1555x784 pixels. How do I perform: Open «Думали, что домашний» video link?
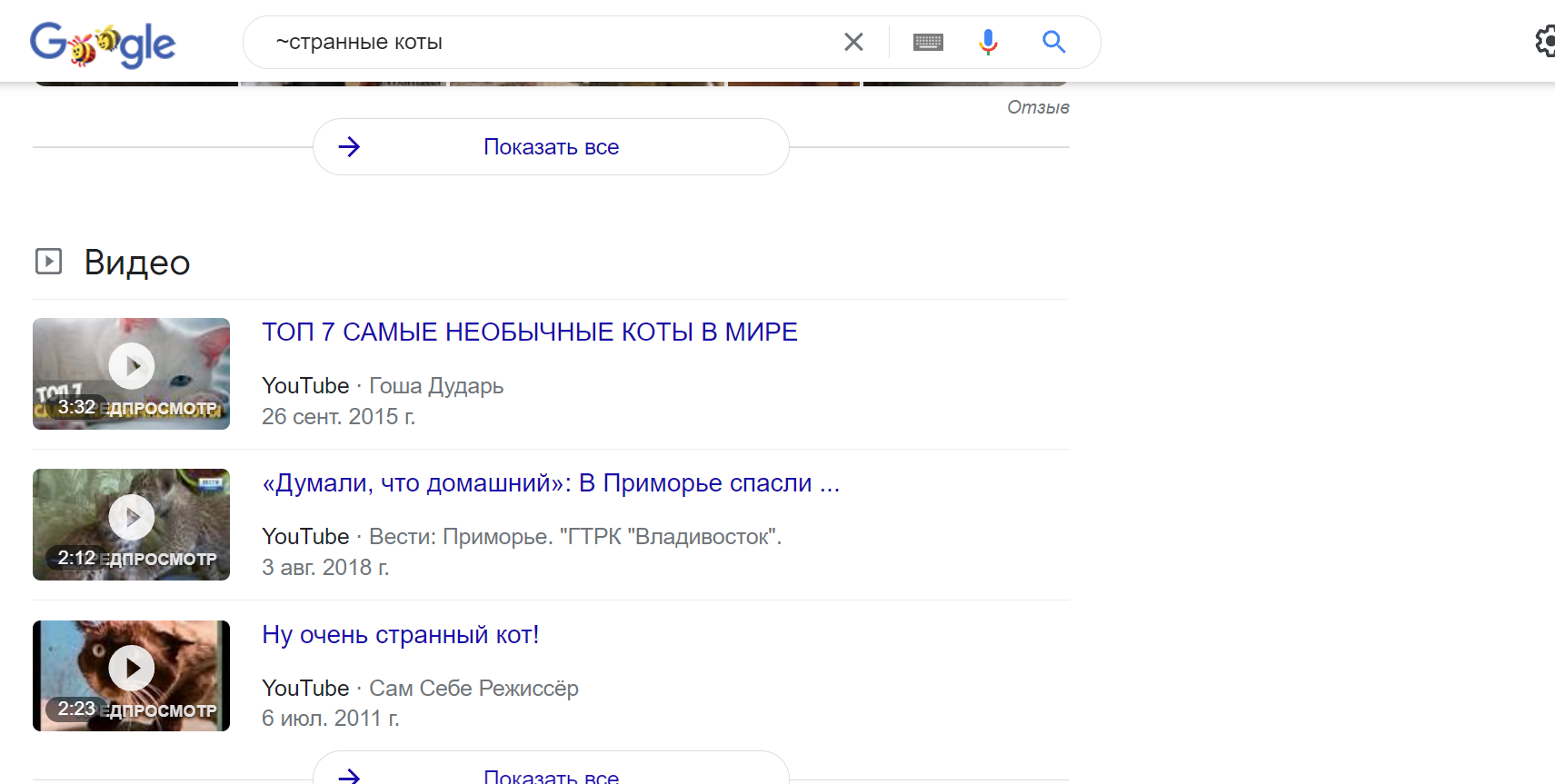pyautogui.click(x=551, y=483)
